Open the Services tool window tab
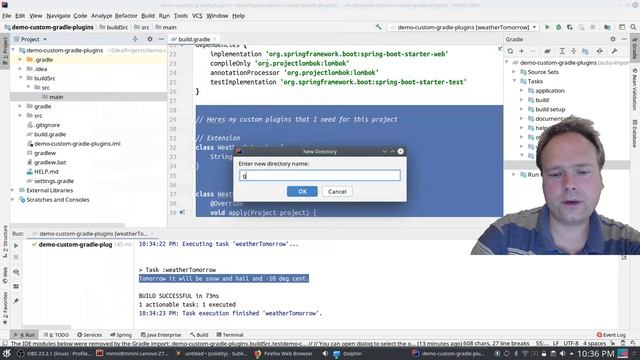 (x=89, y=335)
